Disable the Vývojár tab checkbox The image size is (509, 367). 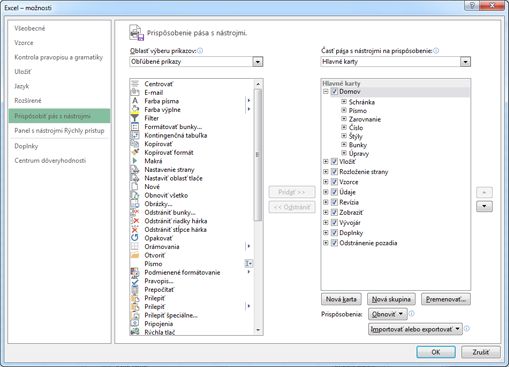click(x=334, y=223)
